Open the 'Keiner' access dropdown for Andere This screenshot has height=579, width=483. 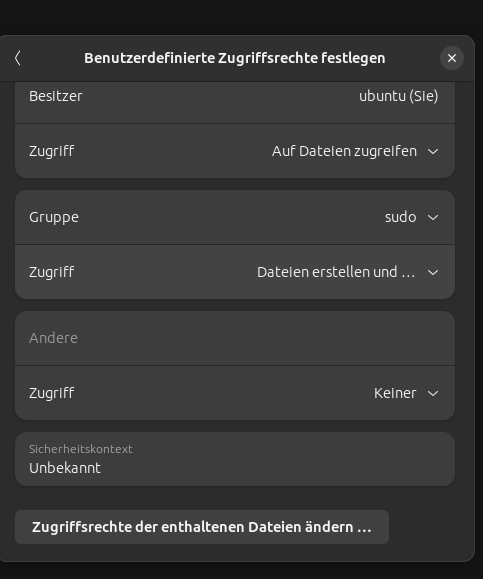click(x=235, y=393)
